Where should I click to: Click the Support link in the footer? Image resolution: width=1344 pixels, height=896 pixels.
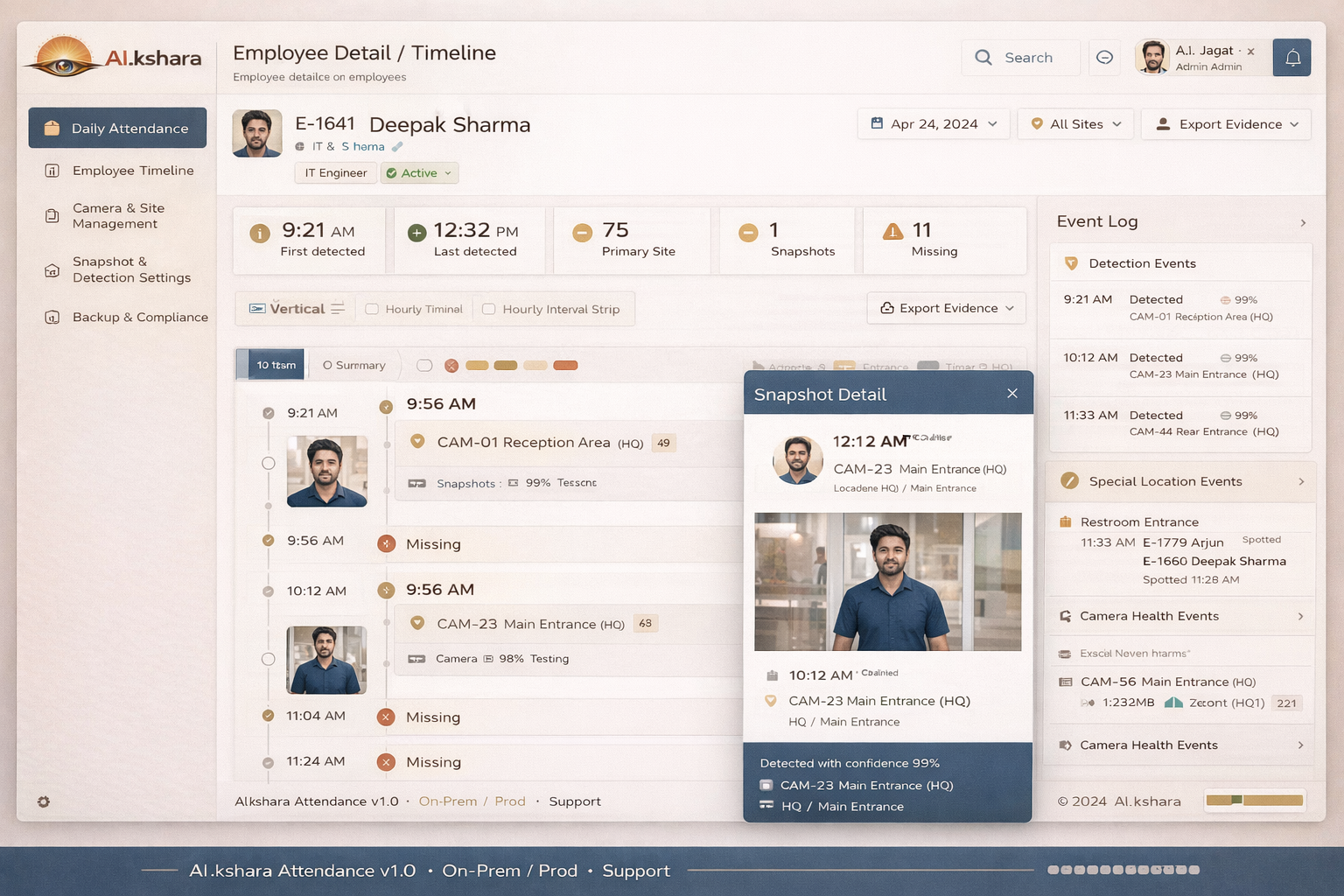pyautogui.click(x=575, y=801)
